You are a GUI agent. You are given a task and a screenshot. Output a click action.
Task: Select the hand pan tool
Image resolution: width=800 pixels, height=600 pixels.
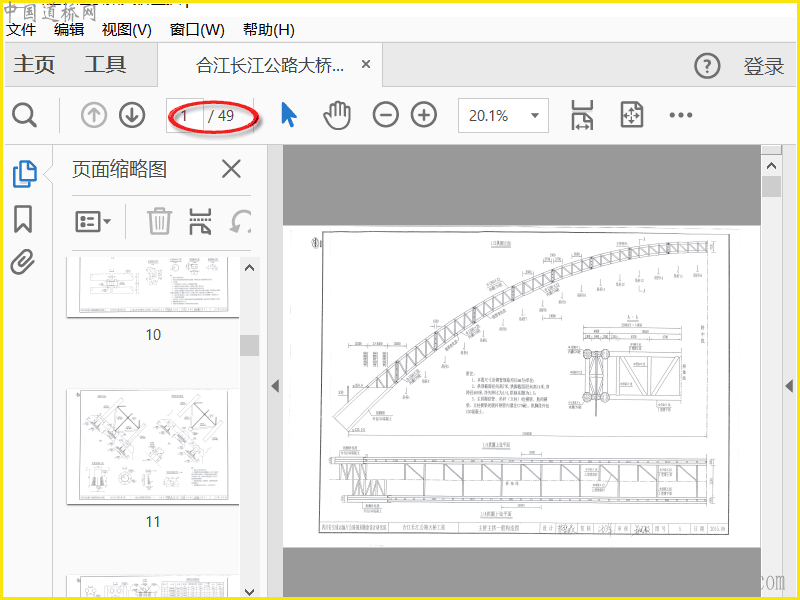pyautogui.click(x=337, y=115)
